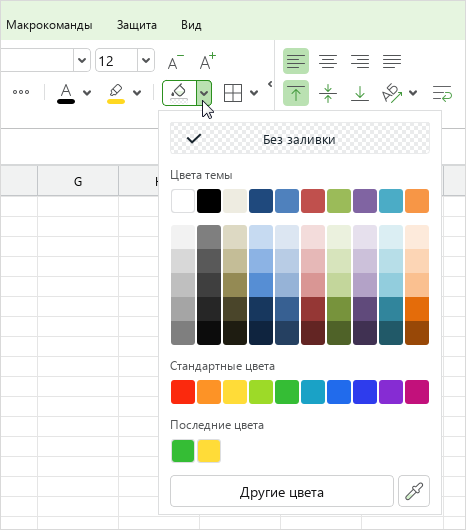The image size is (466, 530).
Task: Click the increase font size icon
Action: [x=207, y=62]
